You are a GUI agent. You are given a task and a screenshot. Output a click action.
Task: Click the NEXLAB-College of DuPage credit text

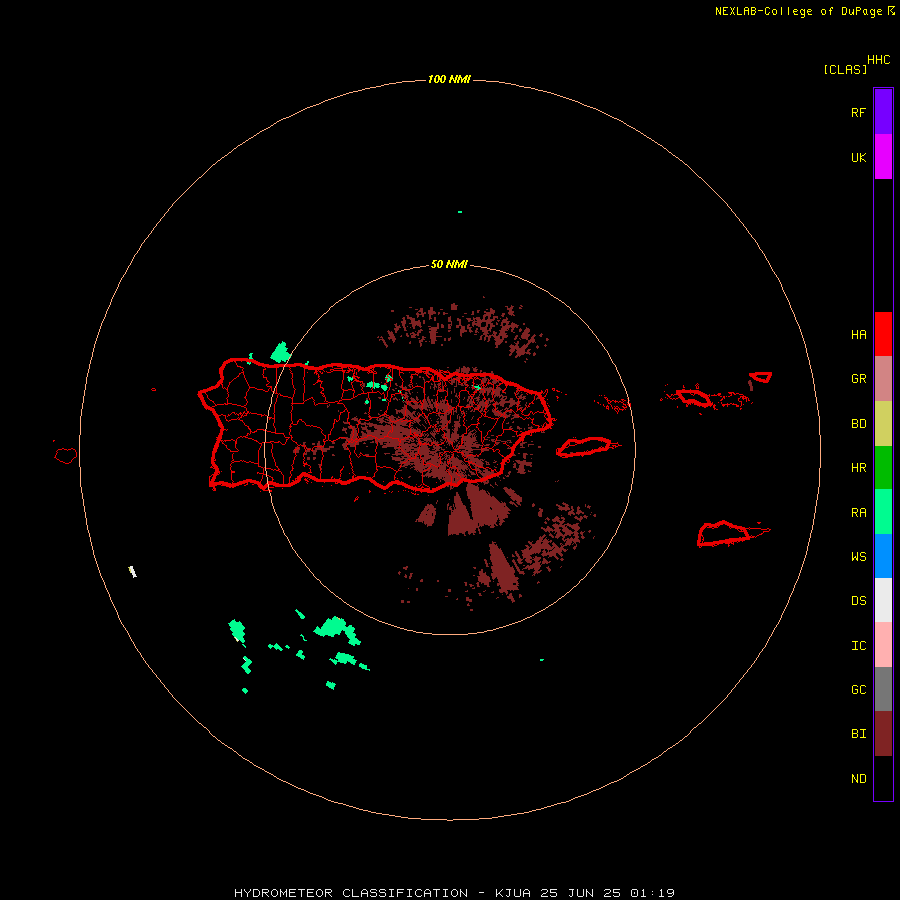click(x=798, y=11)
